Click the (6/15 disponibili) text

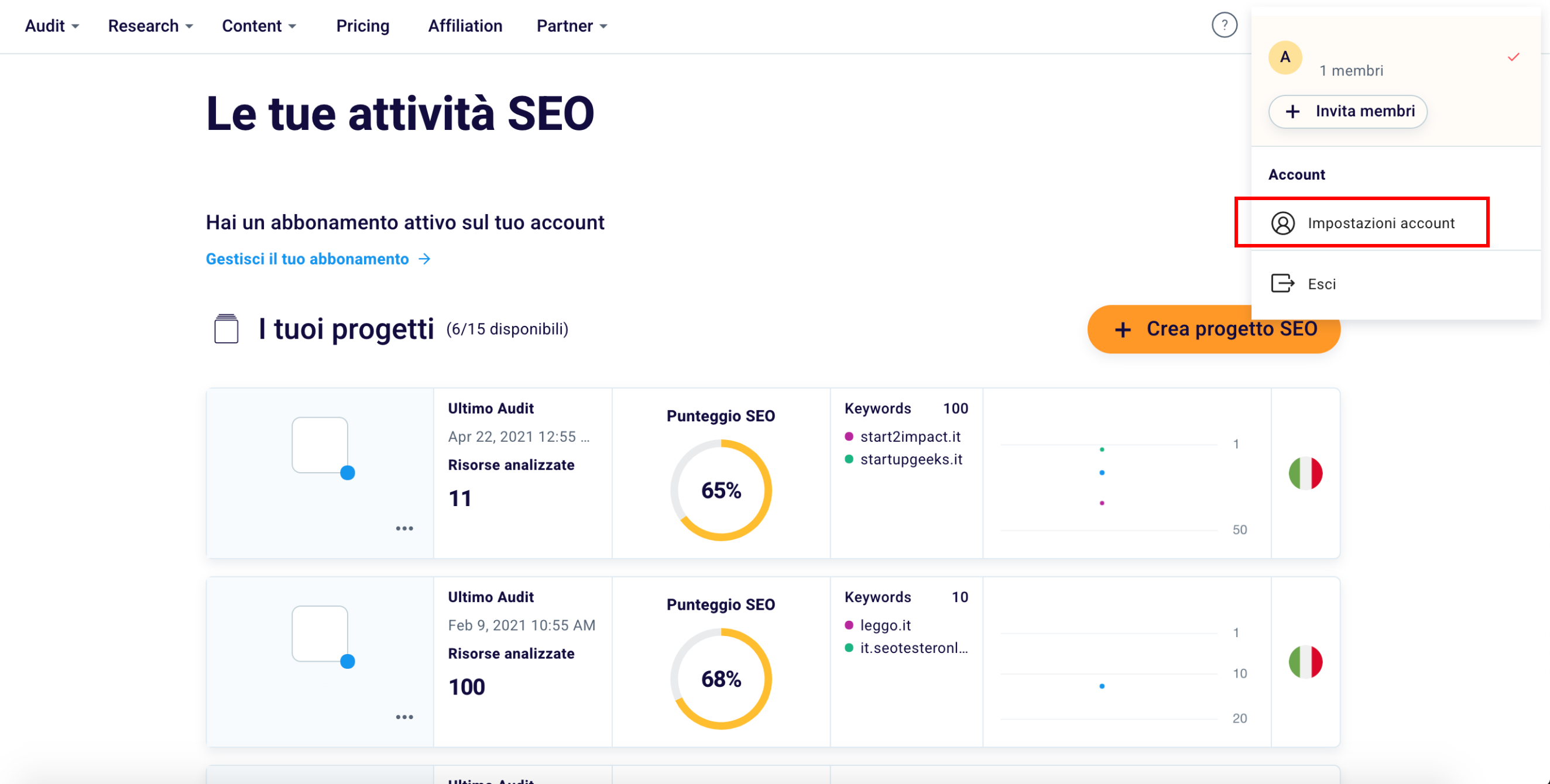pos(507,329)
